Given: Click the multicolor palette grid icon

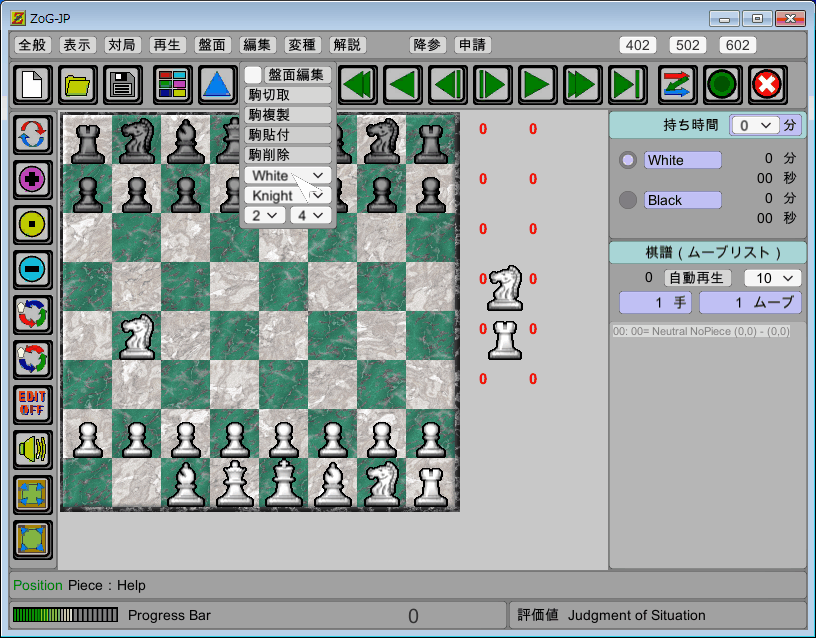Looking at the screenshot, I should click(x=172, y=85).
